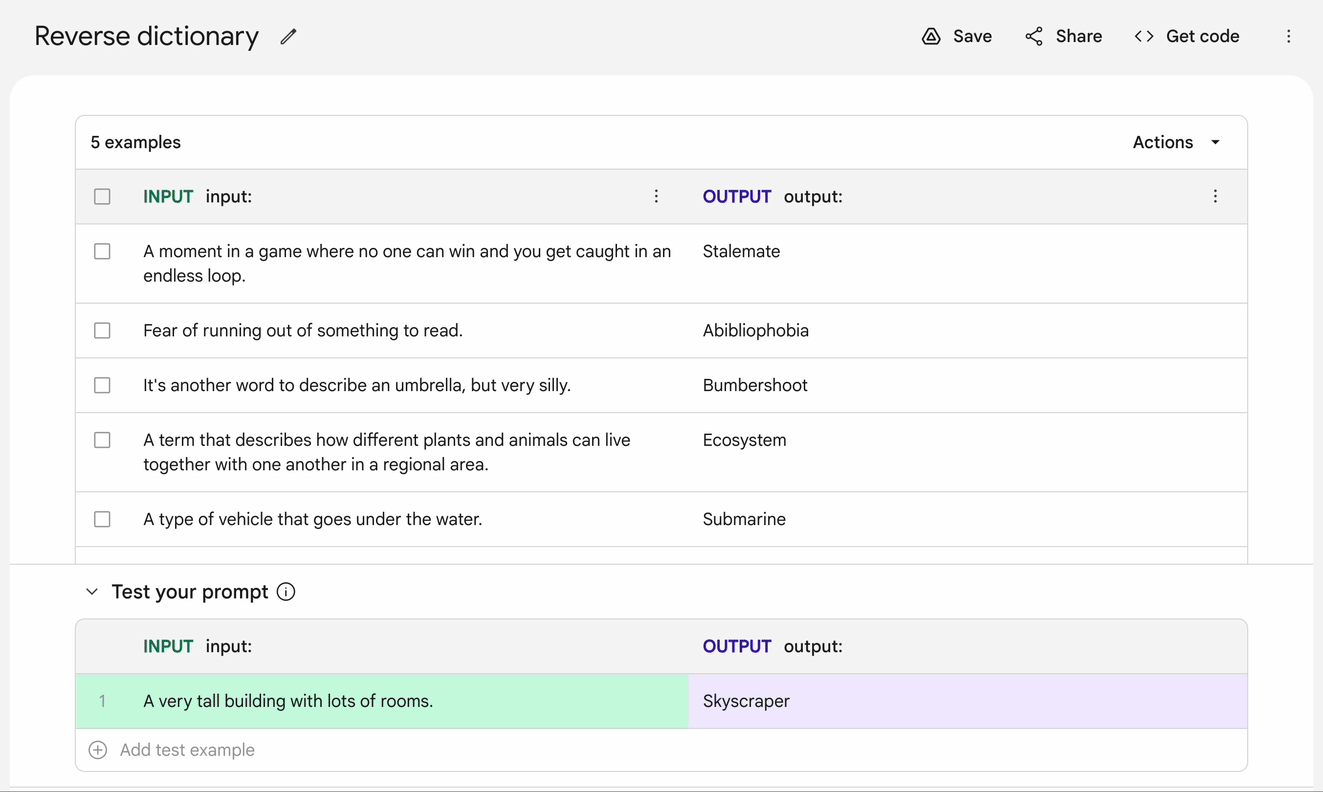Click the Abibliophobia output cell
This screenshot has width=1323, height=792.
point(756,331)
